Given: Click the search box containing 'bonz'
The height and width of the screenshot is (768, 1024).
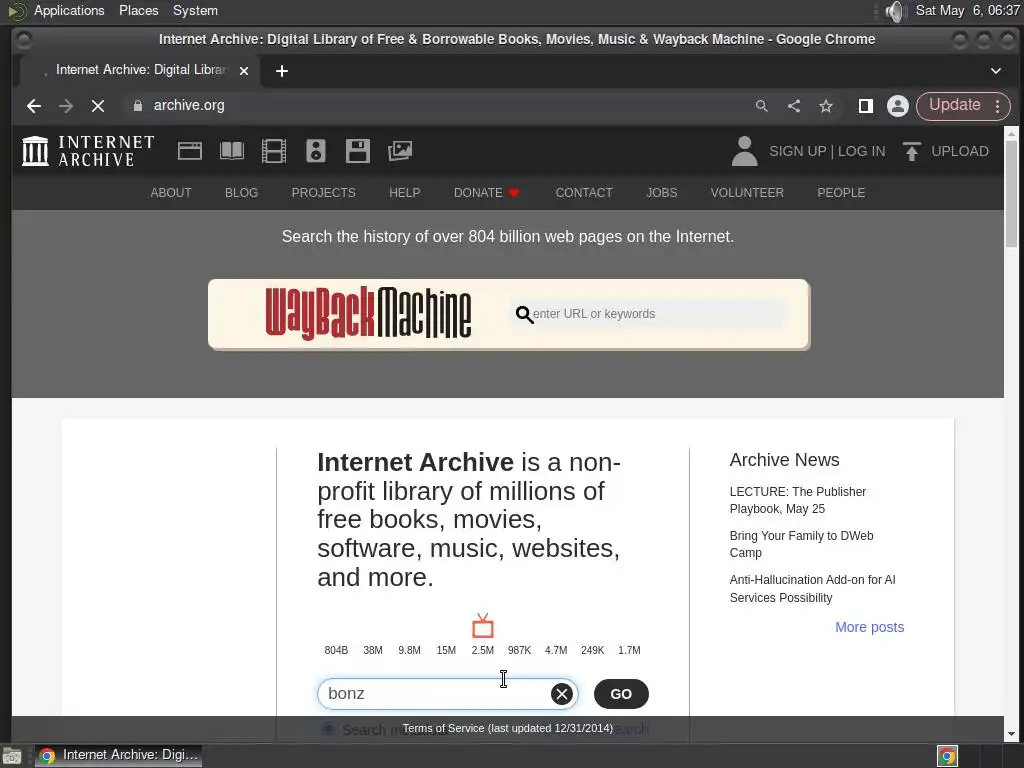Looking at the screenshot, I should point(447,694).
